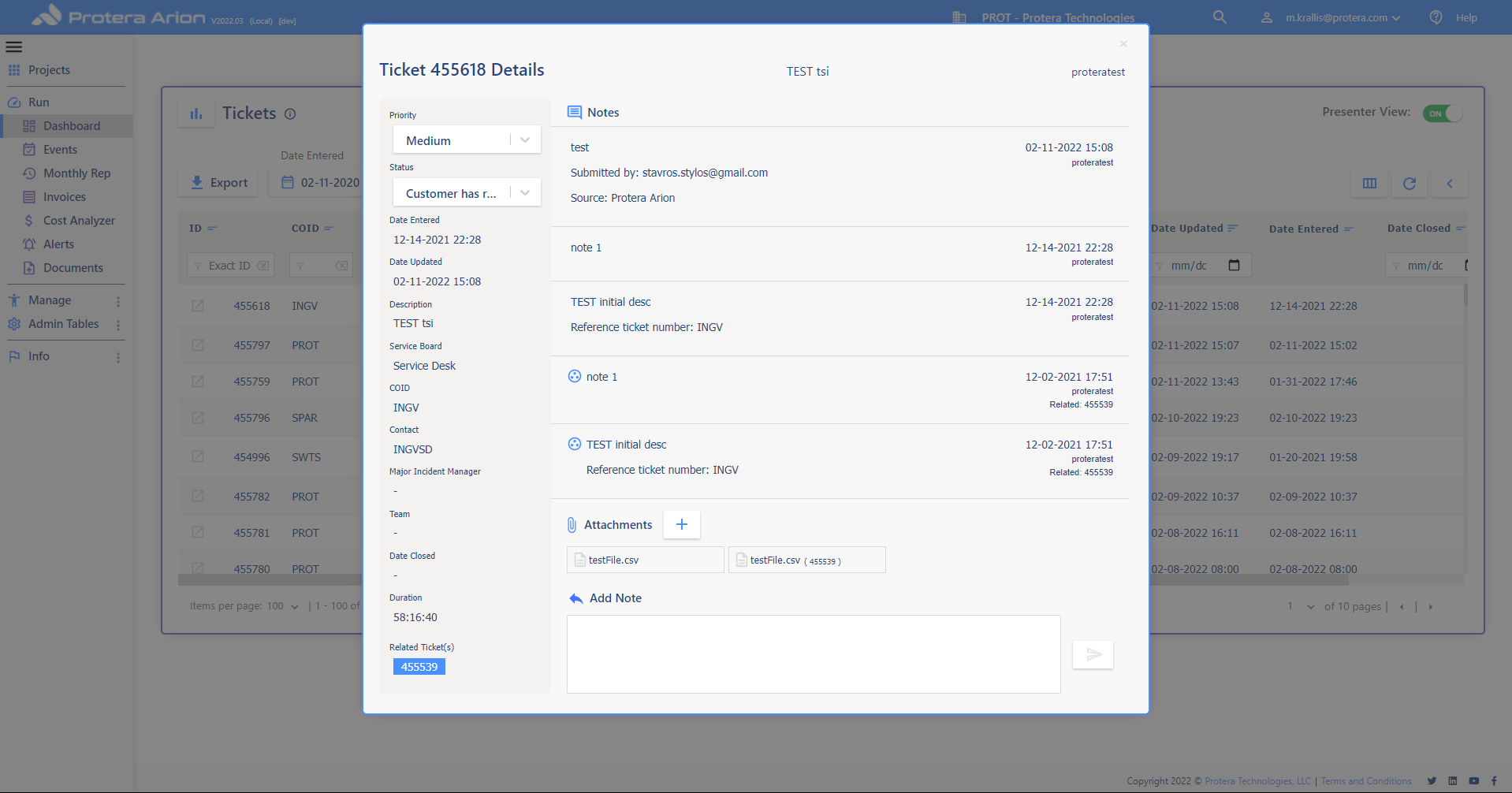Open the Terms and Conditions link
This screenshot has height=793, width=1512.
click(x=1365, y=781)
